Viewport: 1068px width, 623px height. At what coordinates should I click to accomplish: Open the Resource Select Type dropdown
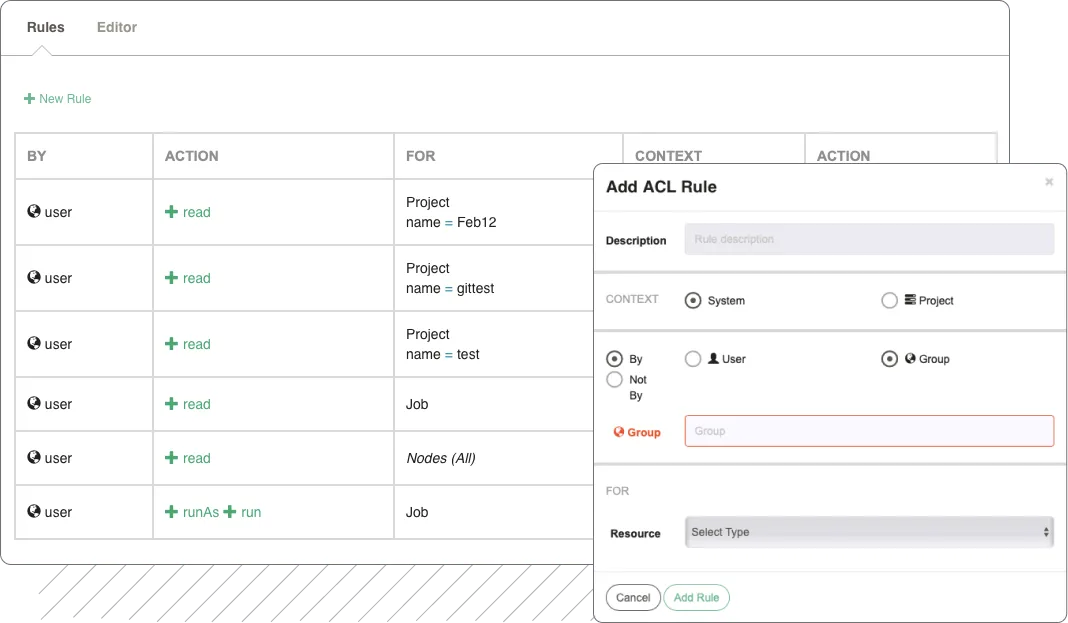[869, 532]
